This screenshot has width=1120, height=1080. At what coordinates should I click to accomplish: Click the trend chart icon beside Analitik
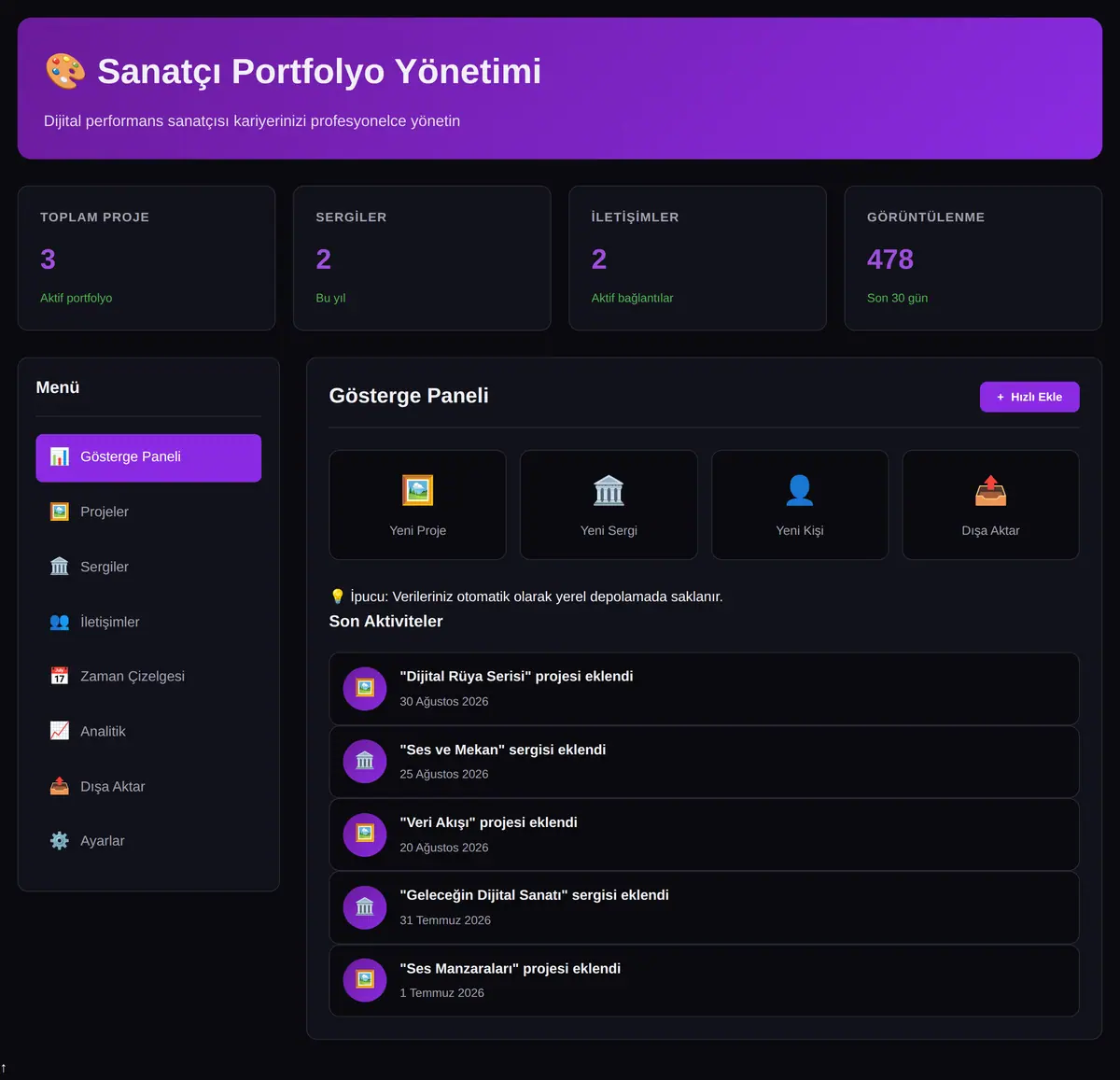(60, 731)
